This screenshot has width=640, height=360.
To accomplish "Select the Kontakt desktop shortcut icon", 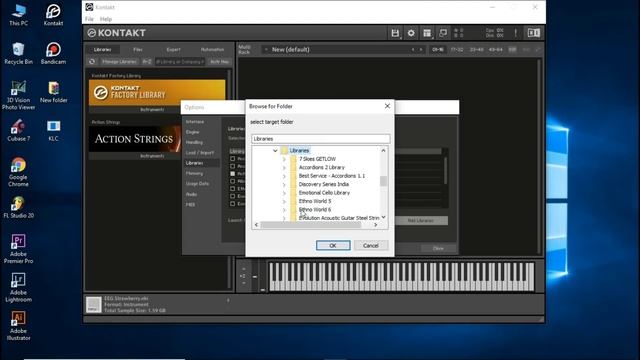I will (53, 15).
